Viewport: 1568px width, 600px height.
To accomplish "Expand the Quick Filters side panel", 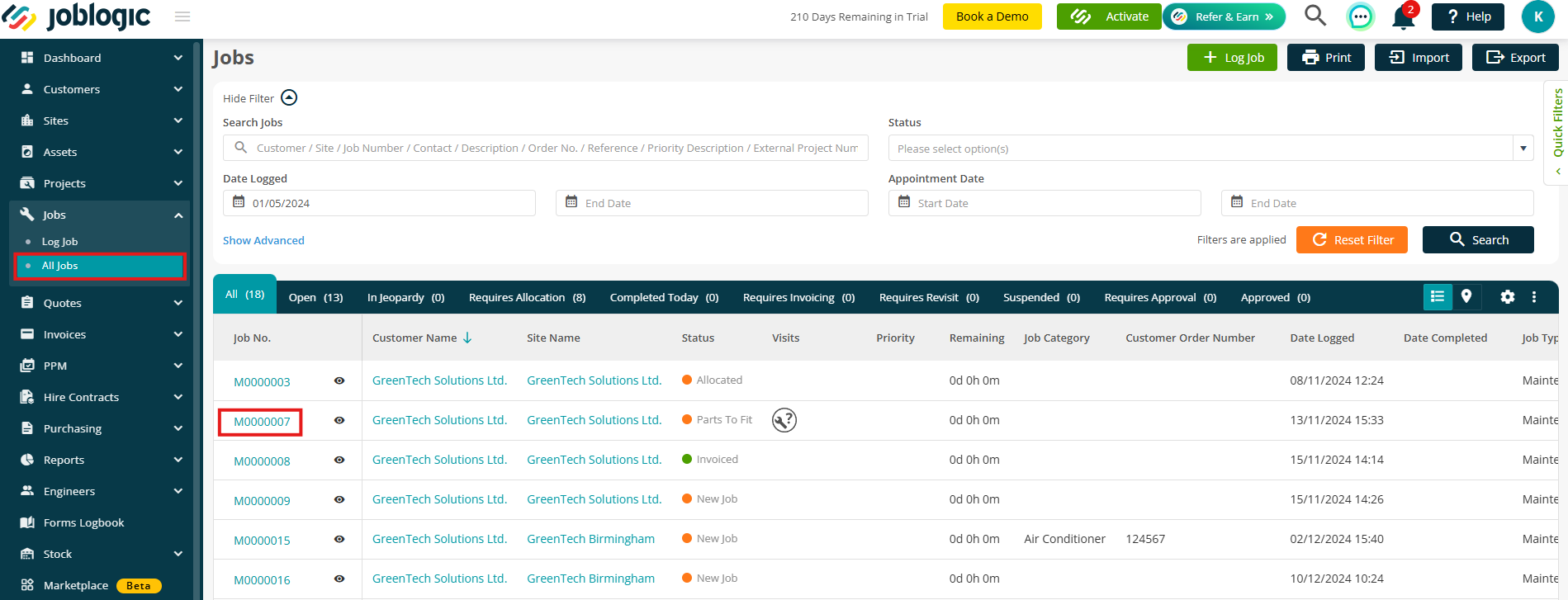I will 1557,132.
